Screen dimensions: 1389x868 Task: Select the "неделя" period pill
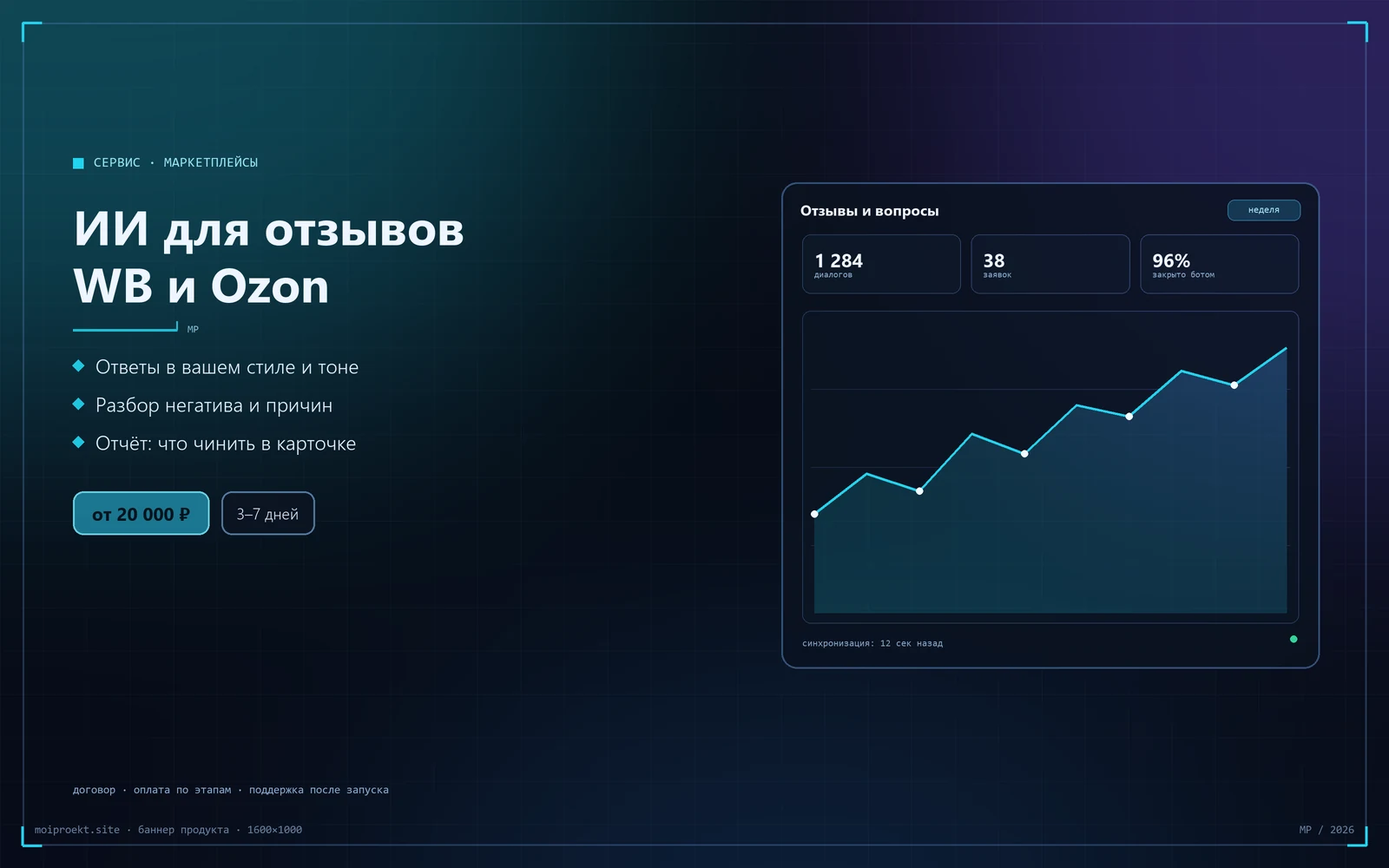(1263, 210)
